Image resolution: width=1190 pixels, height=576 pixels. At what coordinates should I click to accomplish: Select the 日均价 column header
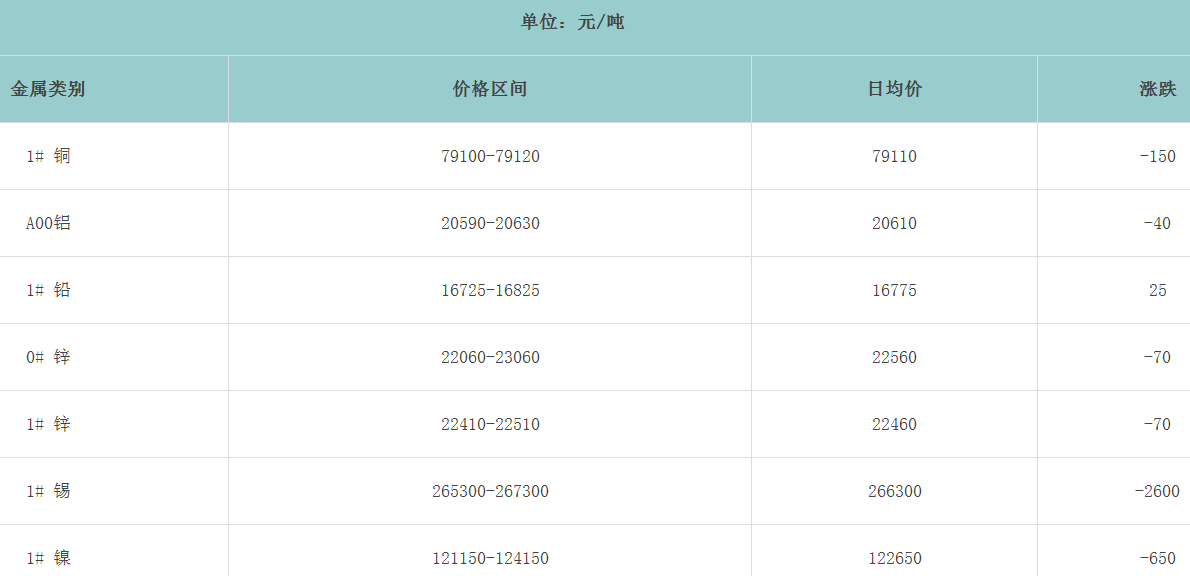tap(894, 89)
